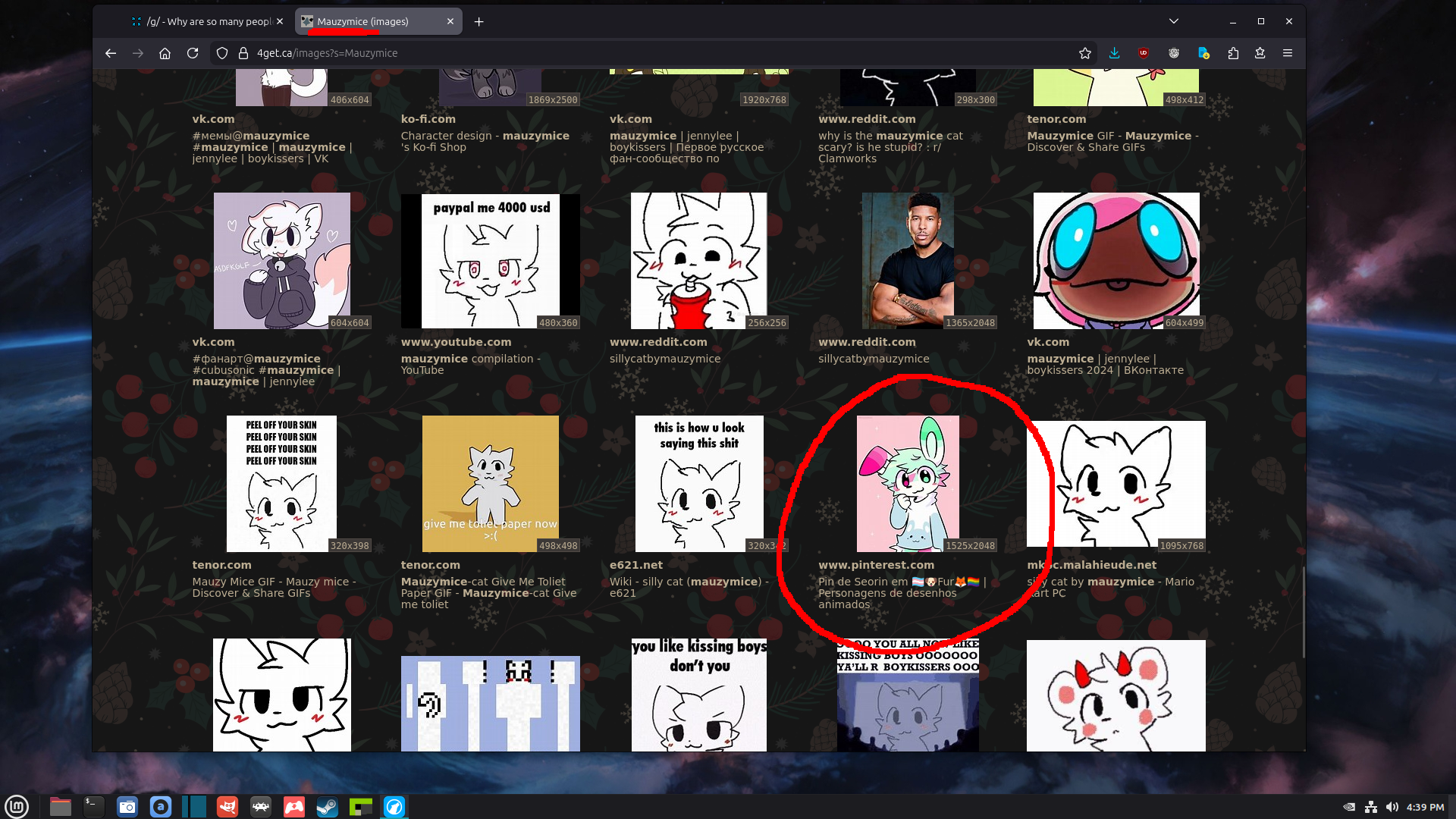1456x819 pixels.
Task: Open the mauzymice compilation YouTube link
Action: click(470, 359)
